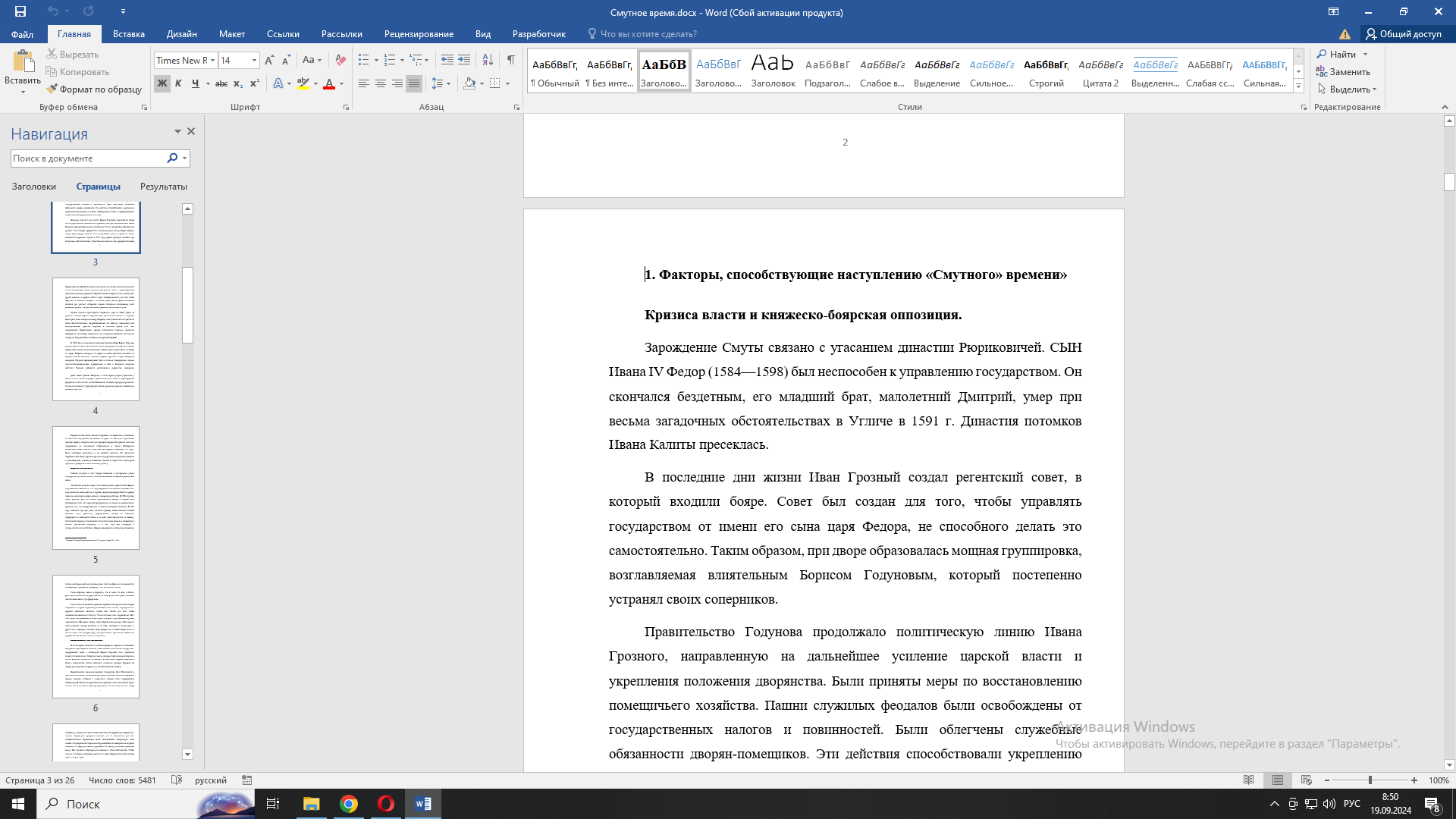Toggle bold formatting (Ж)
Image resolution: width=1456 pixels, height=819 pixels.
pos(161,83)
